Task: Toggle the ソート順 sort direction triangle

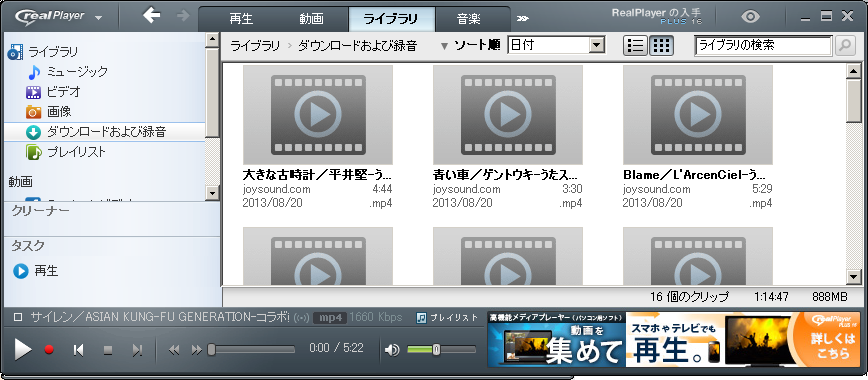Action: click(x=444, y=46)
